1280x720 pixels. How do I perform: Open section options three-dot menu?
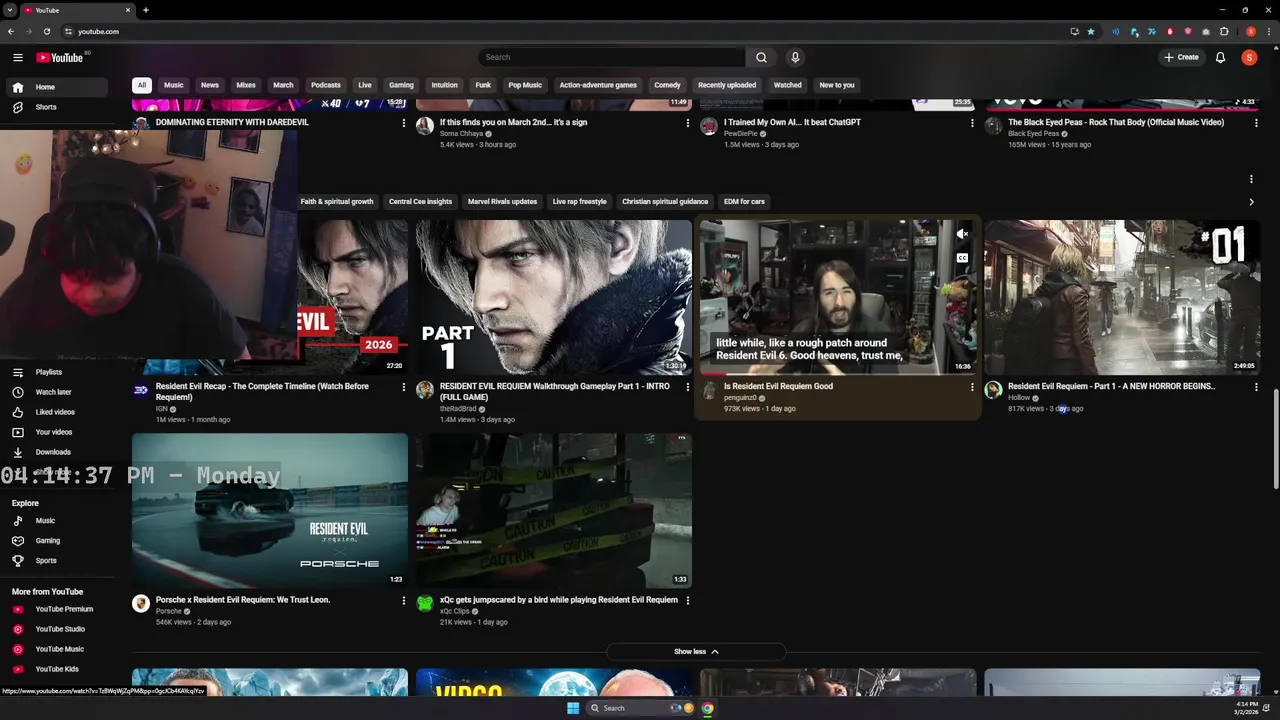tap(1251, 180)
